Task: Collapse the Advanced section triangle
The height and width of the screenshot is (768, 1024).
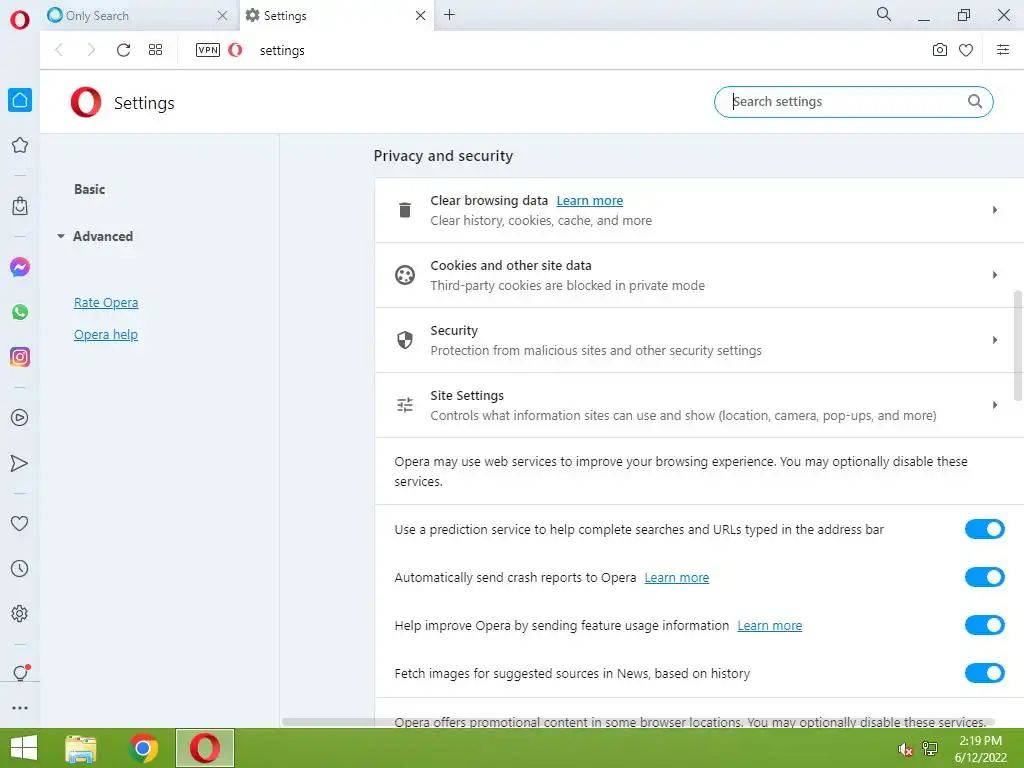Action: pos(61,236)
